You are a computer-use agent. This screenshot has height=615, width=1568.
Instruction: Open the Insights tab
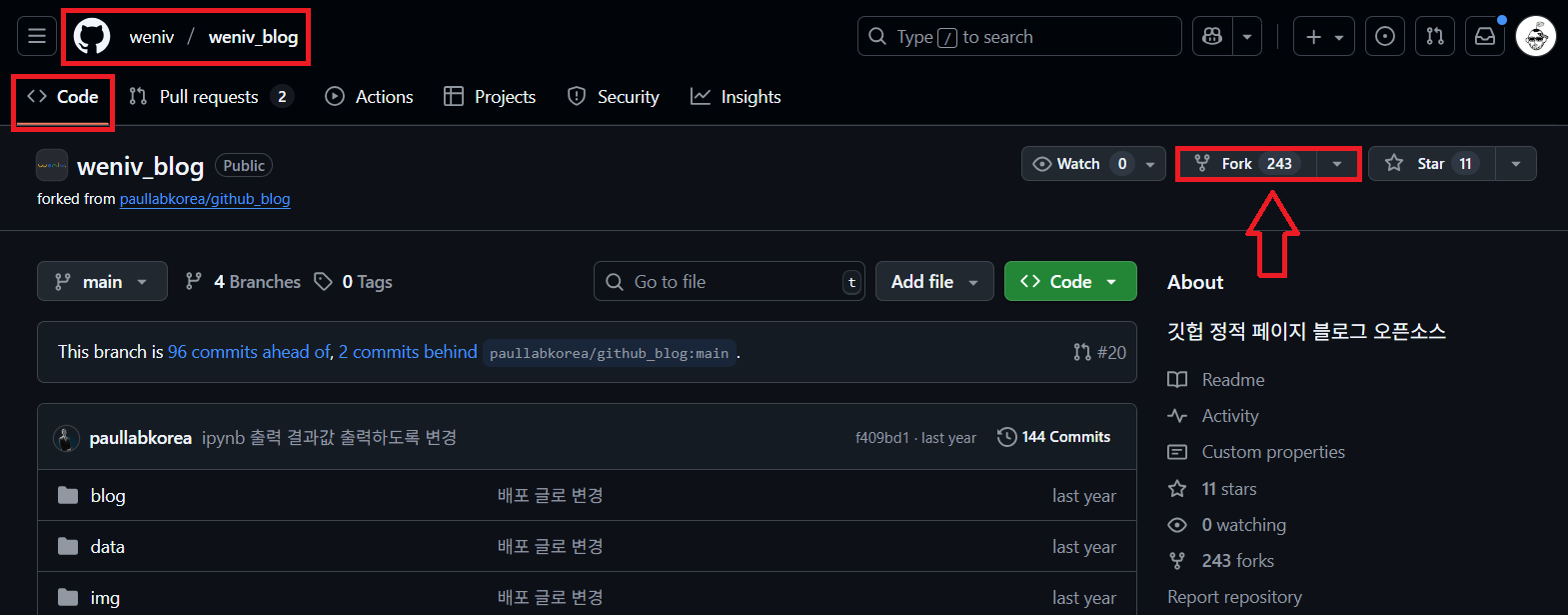coord(736,97)
